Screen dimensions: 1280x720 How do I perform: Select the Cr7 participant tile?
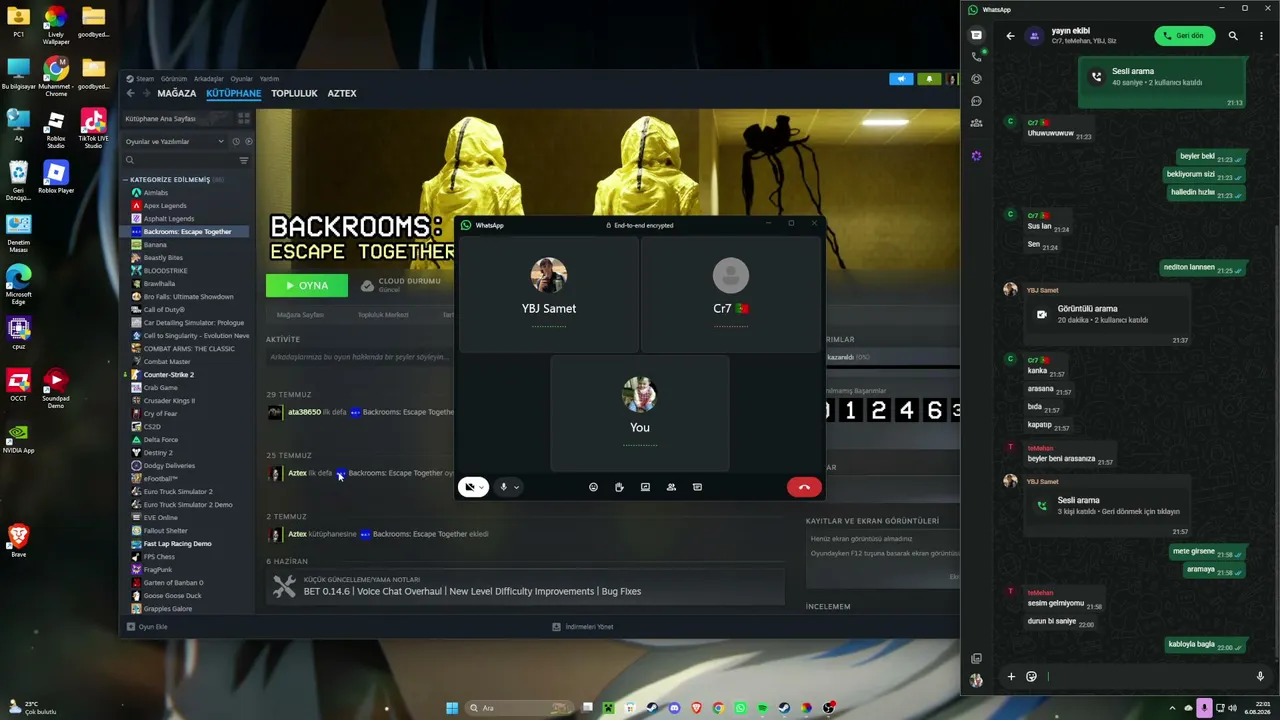pos(731,294)
